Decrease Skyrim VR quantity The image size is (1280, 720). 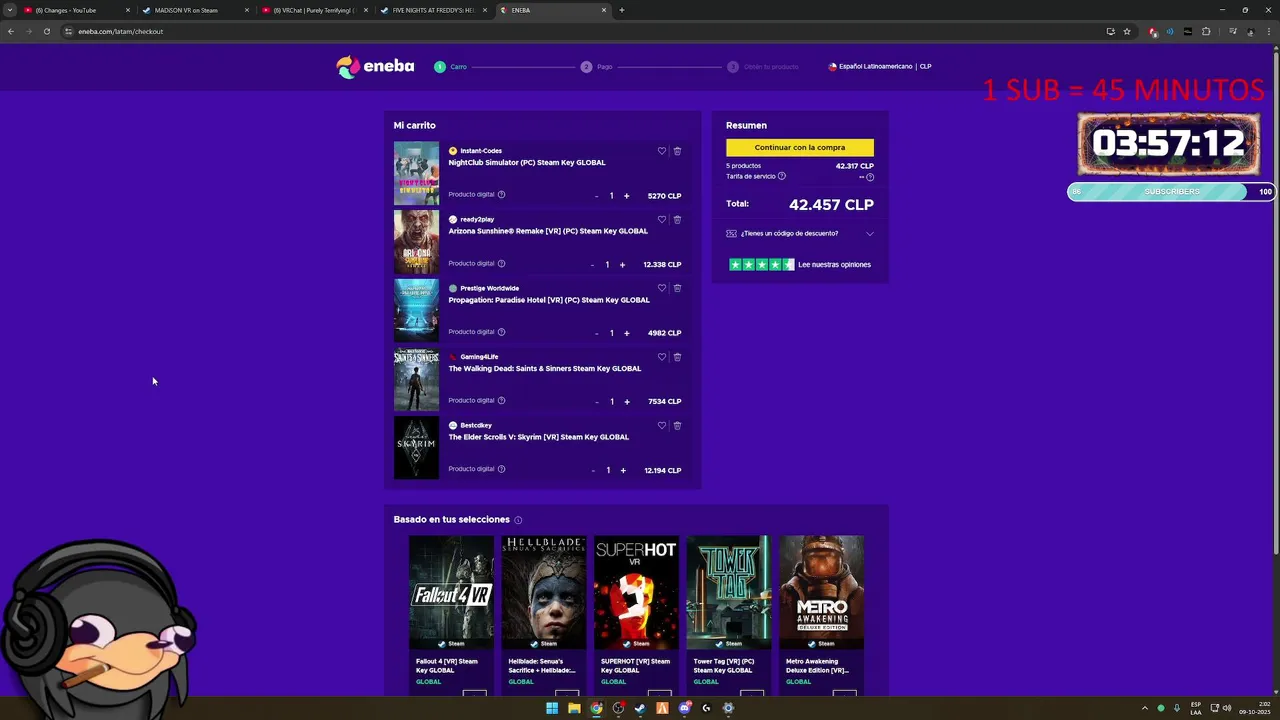[593, 470]
